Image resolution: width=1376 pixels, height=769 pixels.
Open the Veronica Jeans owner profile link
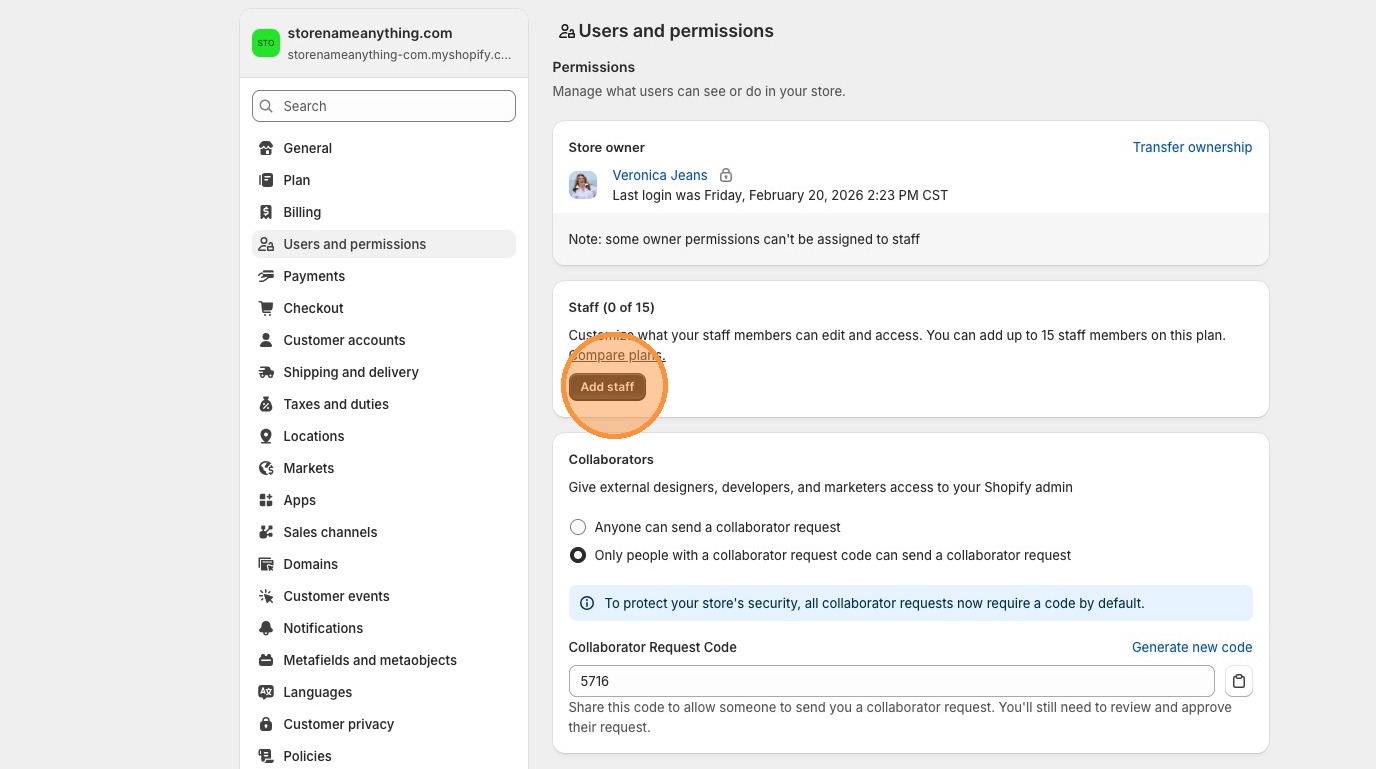click(x=660, y=175)
